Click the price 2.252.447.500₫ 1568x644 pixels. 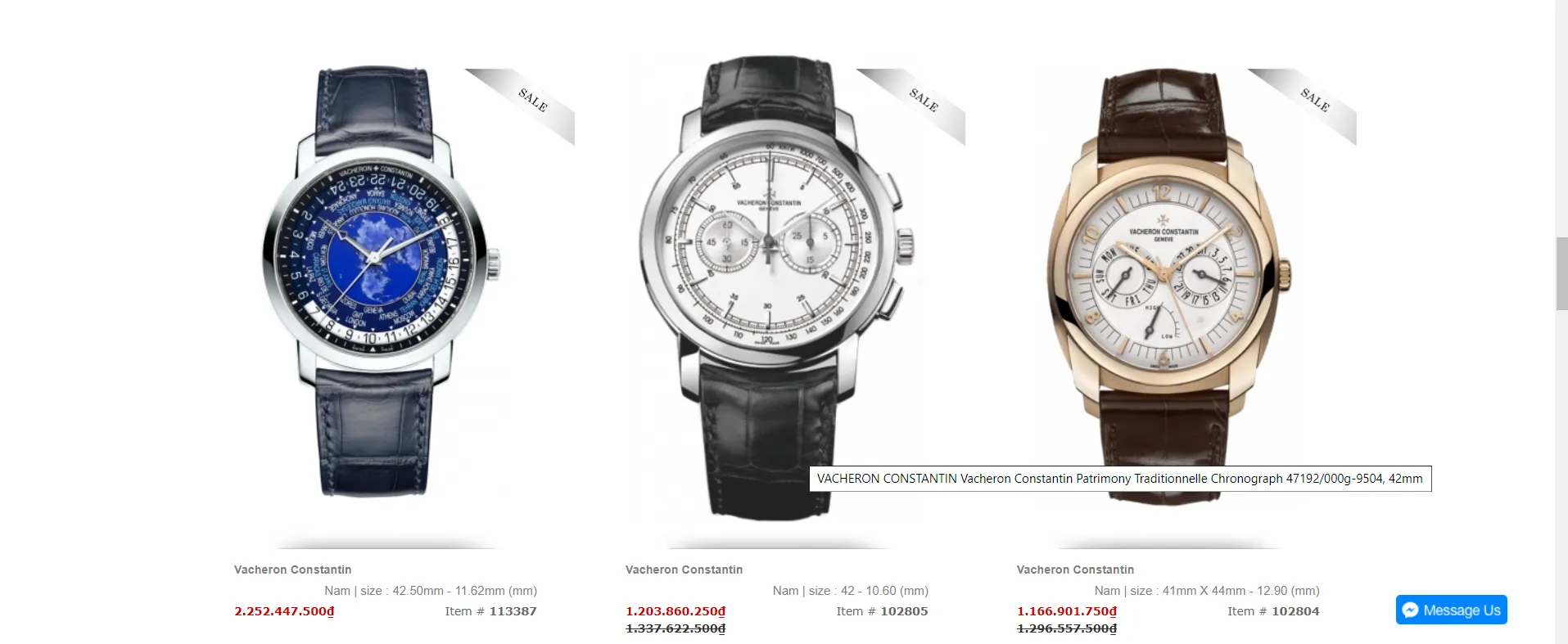(284, 611)
